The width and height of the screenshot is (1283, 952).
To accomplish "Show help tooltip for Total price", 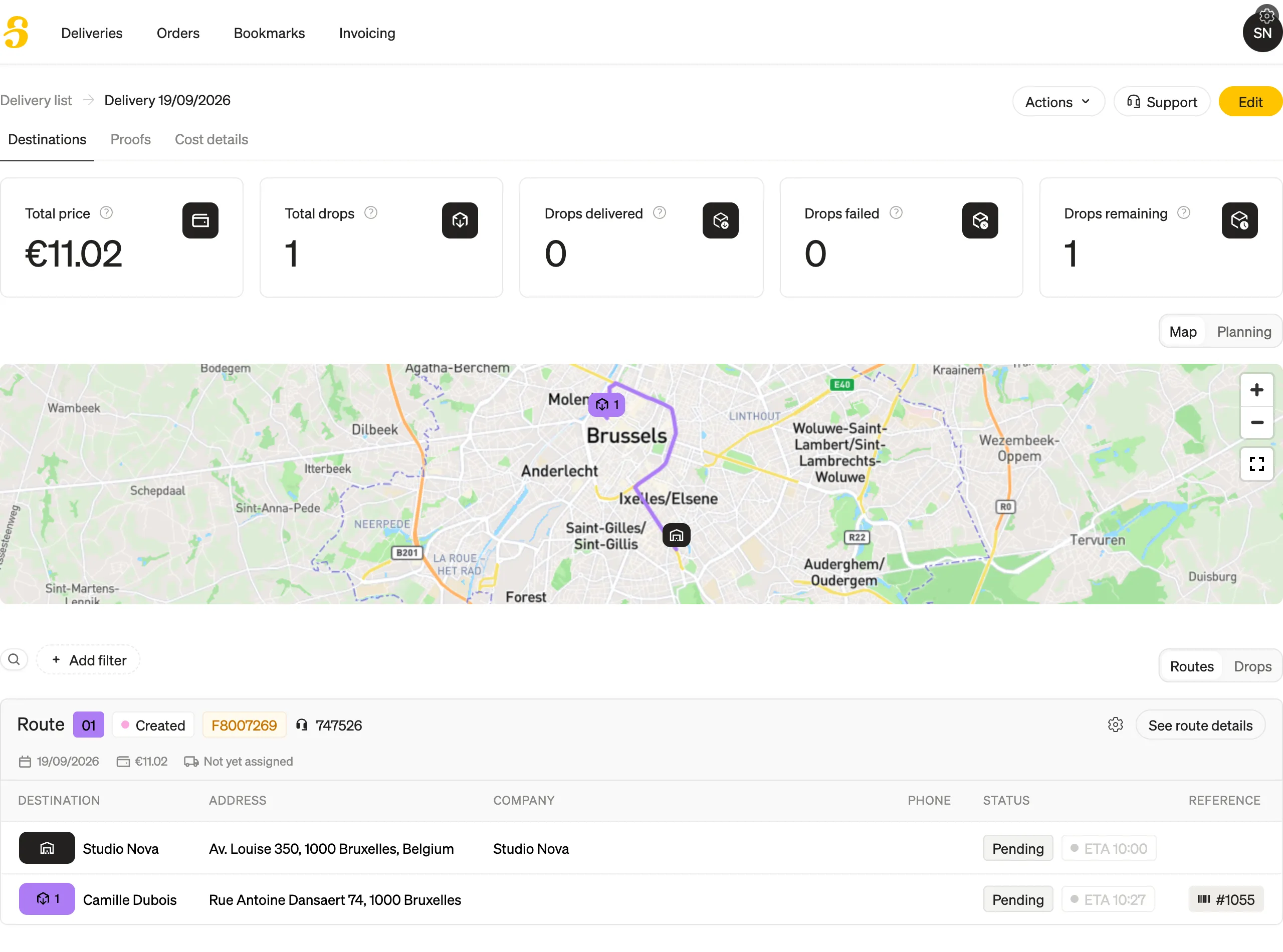I will click(x=106, y=212).
